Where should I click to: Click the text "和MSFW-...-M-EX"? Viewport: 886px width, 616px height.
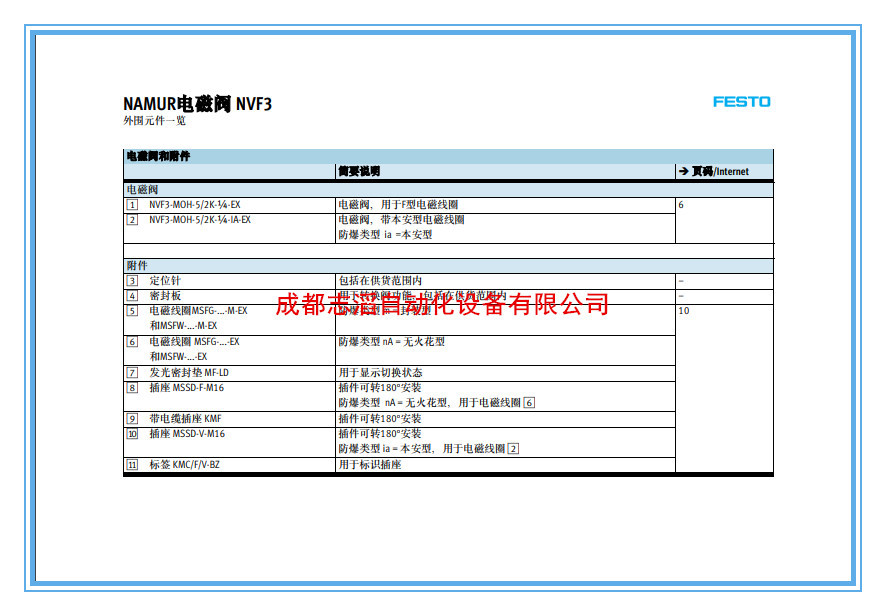tap(184, 326)
